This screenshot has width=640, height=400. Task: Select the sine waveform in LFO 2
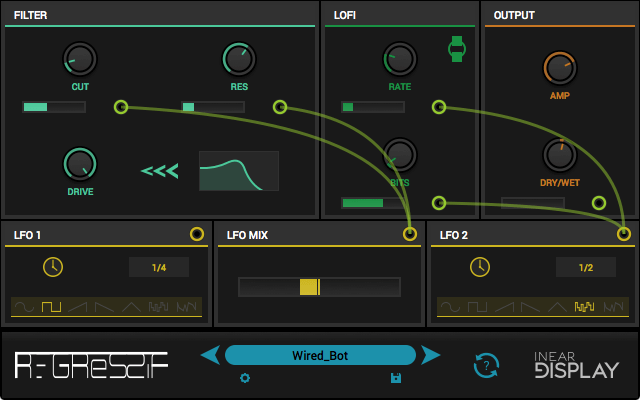(x=451, y=307)
